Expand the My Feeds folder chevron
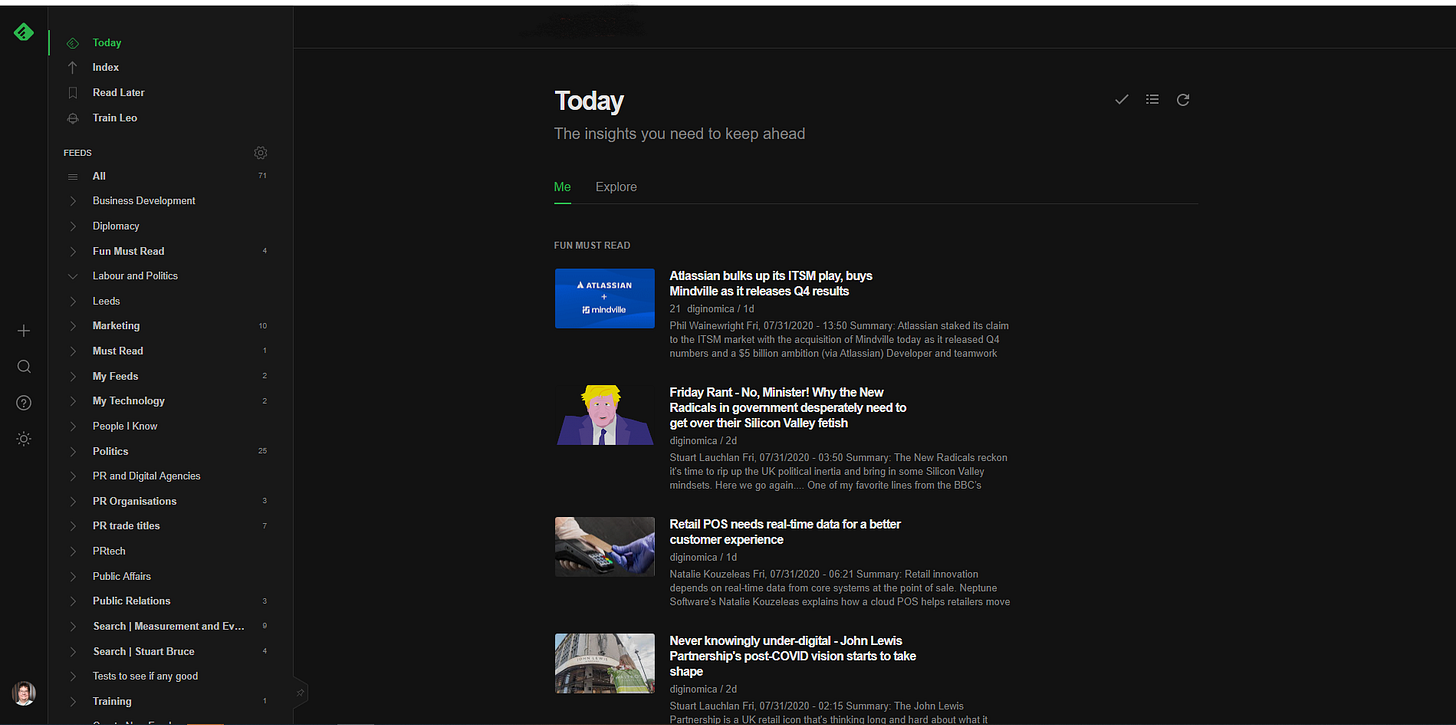 [72, 376]
